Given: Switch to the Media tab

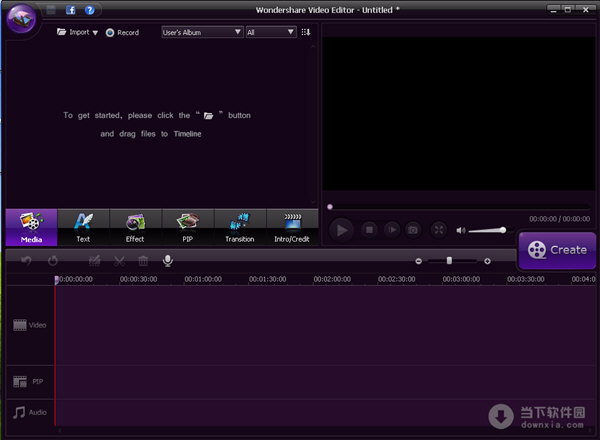Looking at the screenshot, I should pyautogui.click(x=31, y=227).
